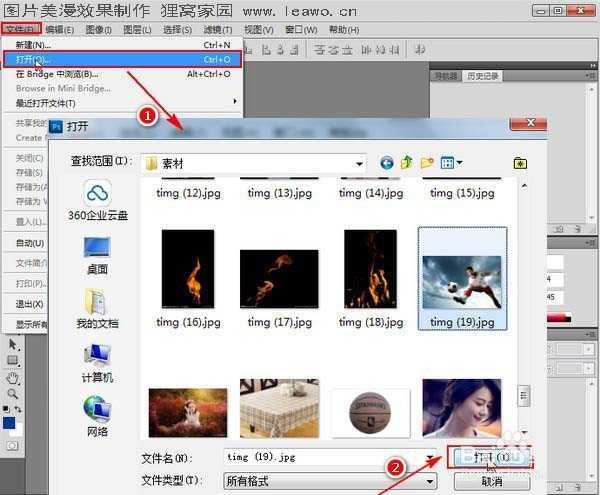Select 桌面 in the places sidebar
The image size is (600, 495).
97,256
